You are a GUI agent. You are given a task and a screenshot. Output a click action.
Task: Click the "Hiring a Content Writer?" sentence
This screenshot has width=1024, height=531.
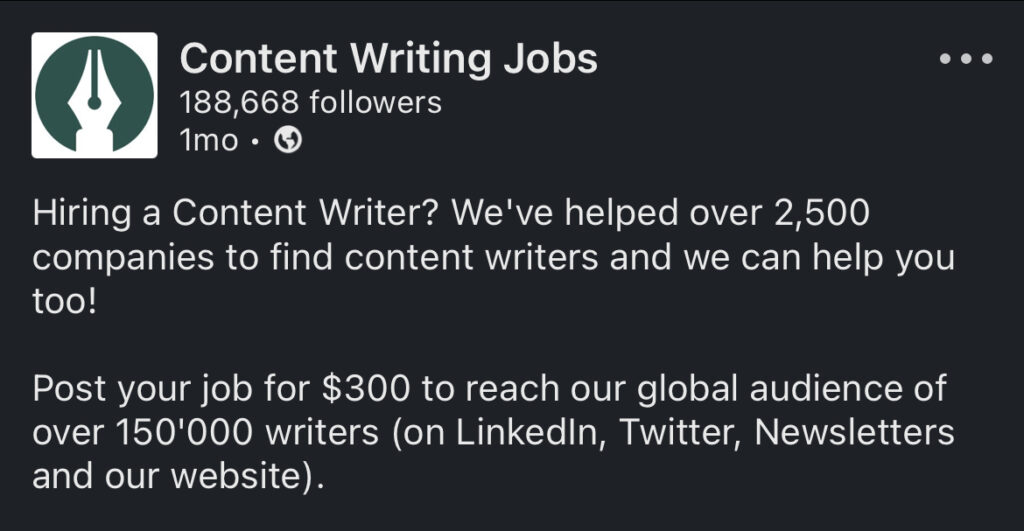coord(234,214)
